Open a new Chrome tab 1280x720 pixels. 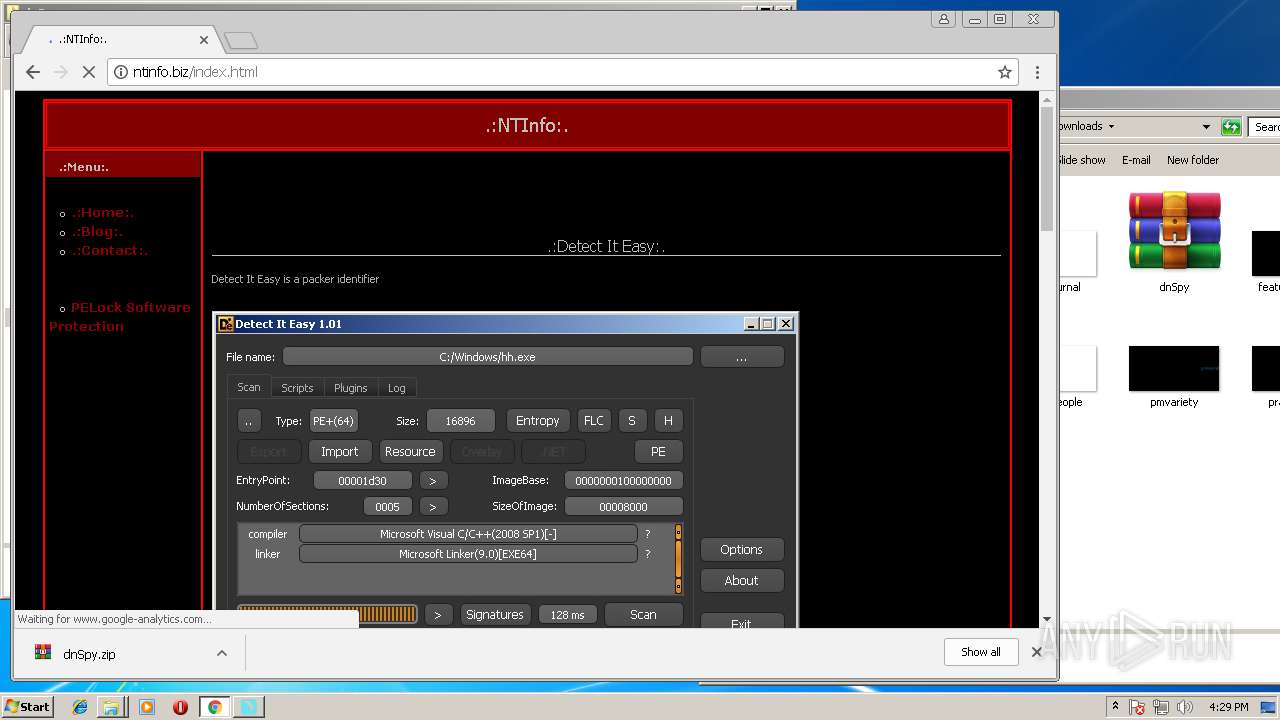point(241,40)
